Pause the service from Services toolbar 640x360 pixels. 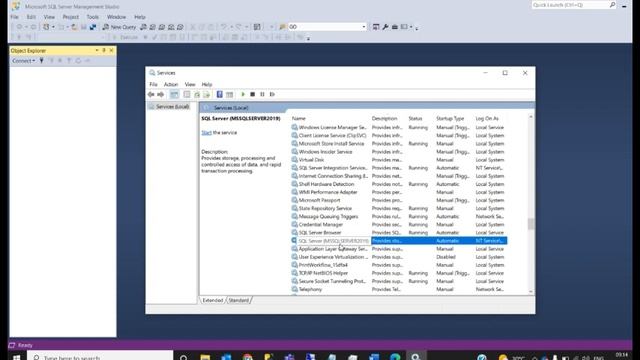point(262,94)
